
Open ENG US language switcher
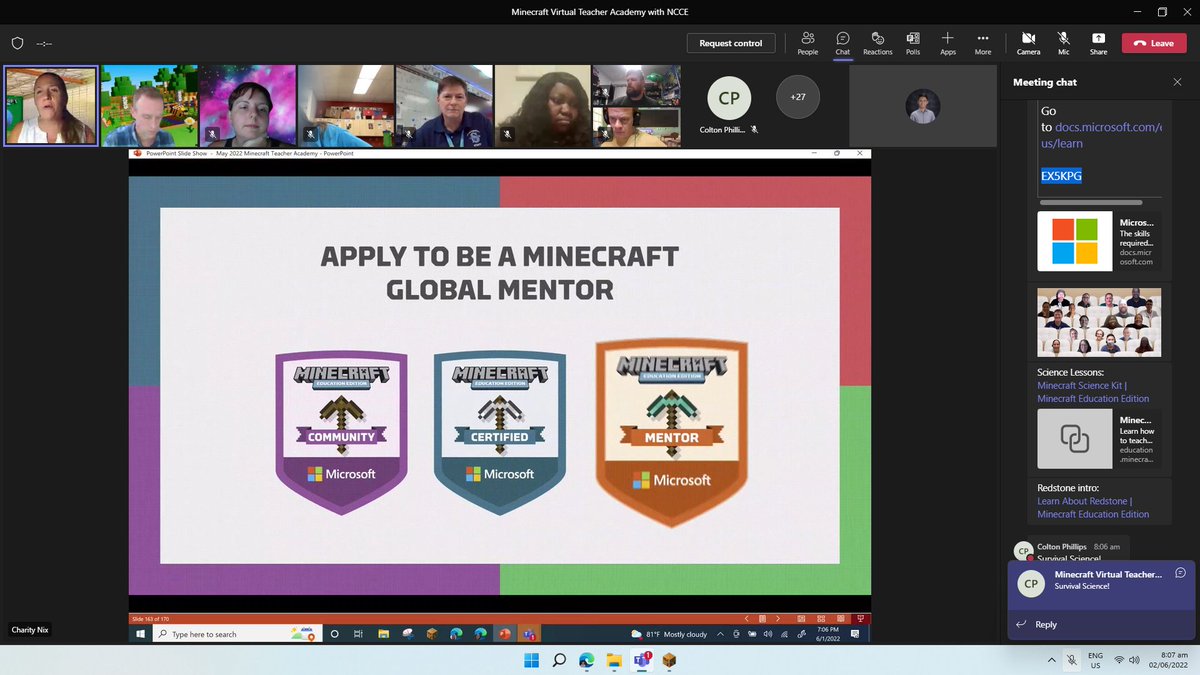[x=1095, y=660]
